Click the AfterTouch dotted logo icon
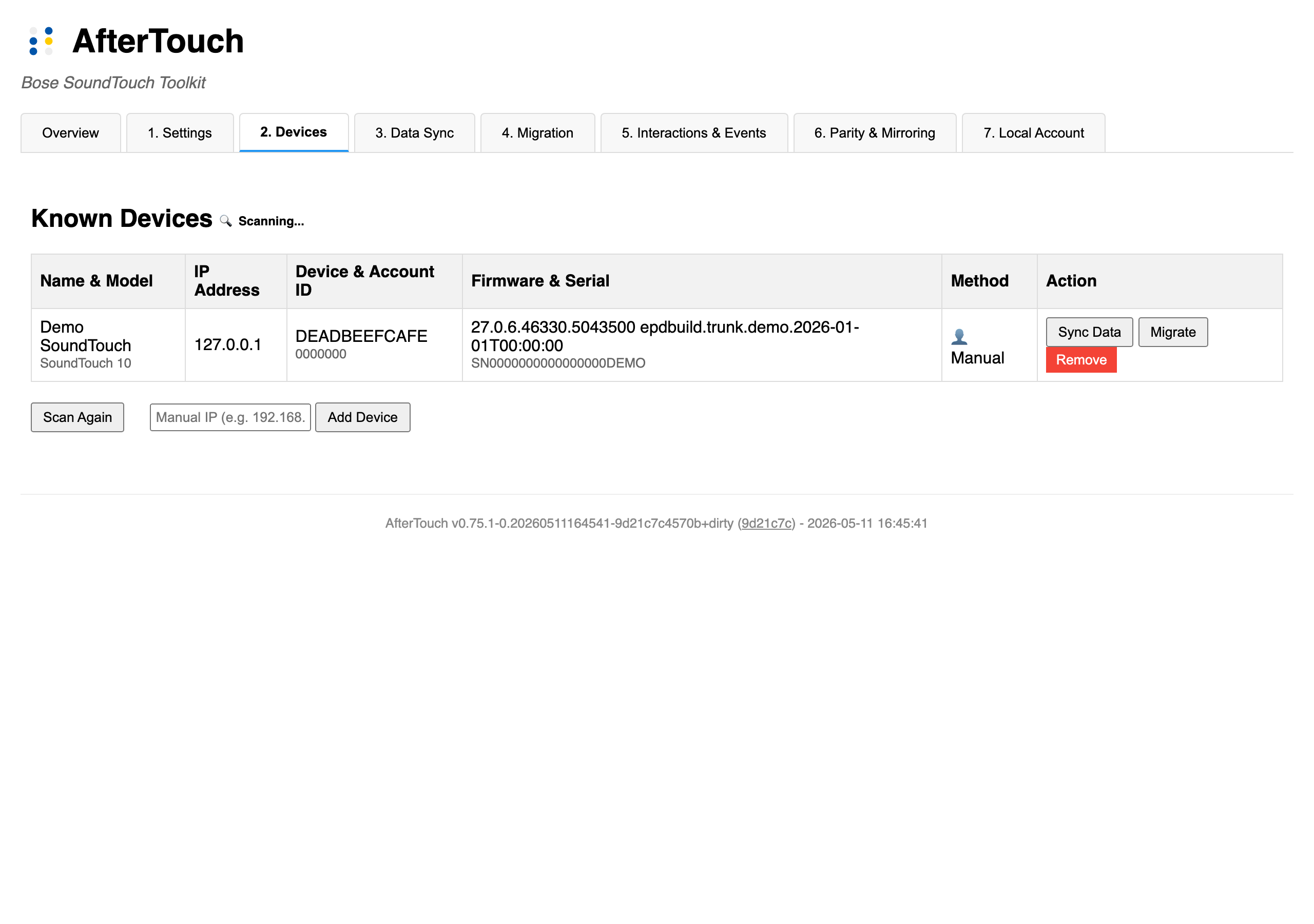The image size is (1314, 924). [41, 41]
